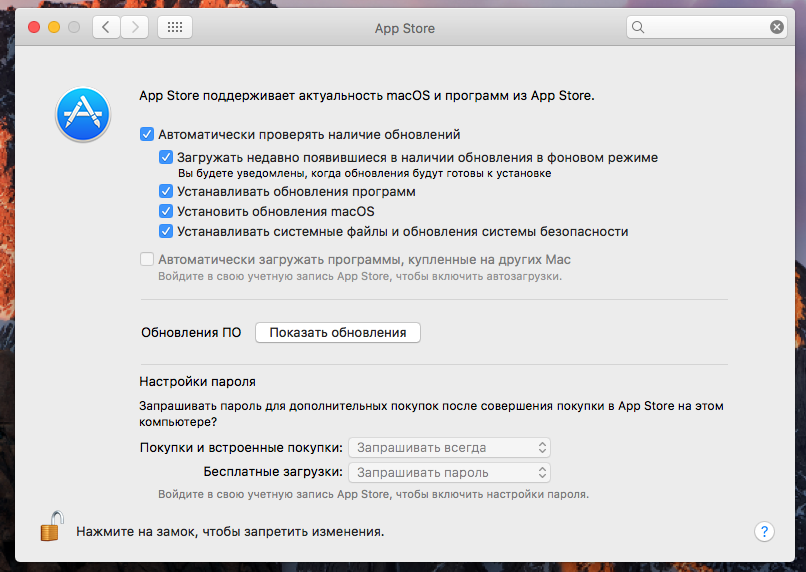Show all preferences via grid icon
This screenshot has width=806, height=572.
point(175,27)
